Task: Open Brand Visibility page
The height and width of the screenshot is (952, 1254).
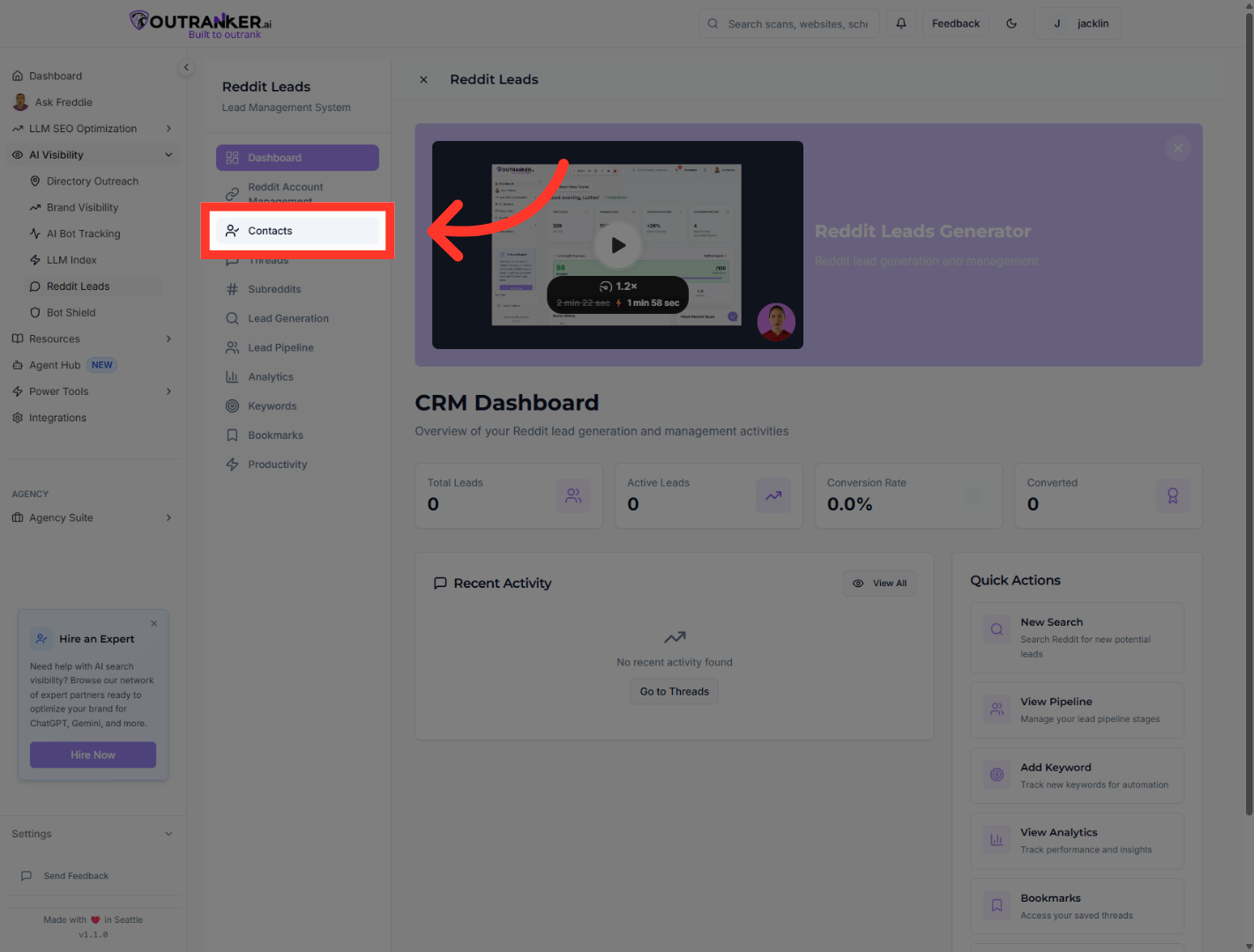Action: tap(82, 208)
